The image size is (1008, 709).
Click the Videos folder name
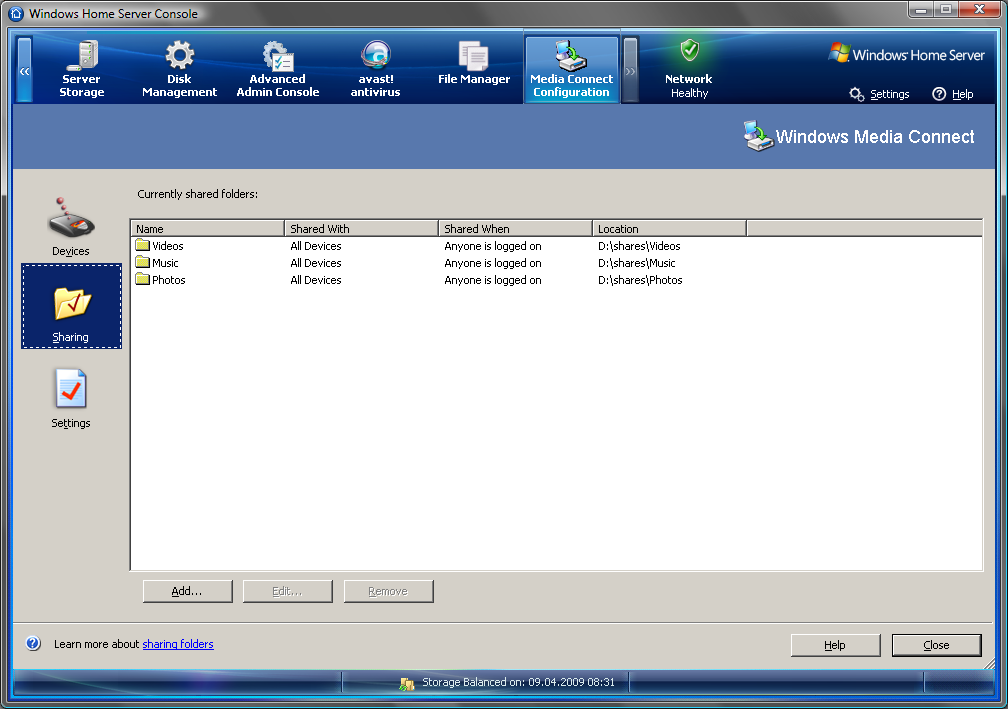[168, 246]
